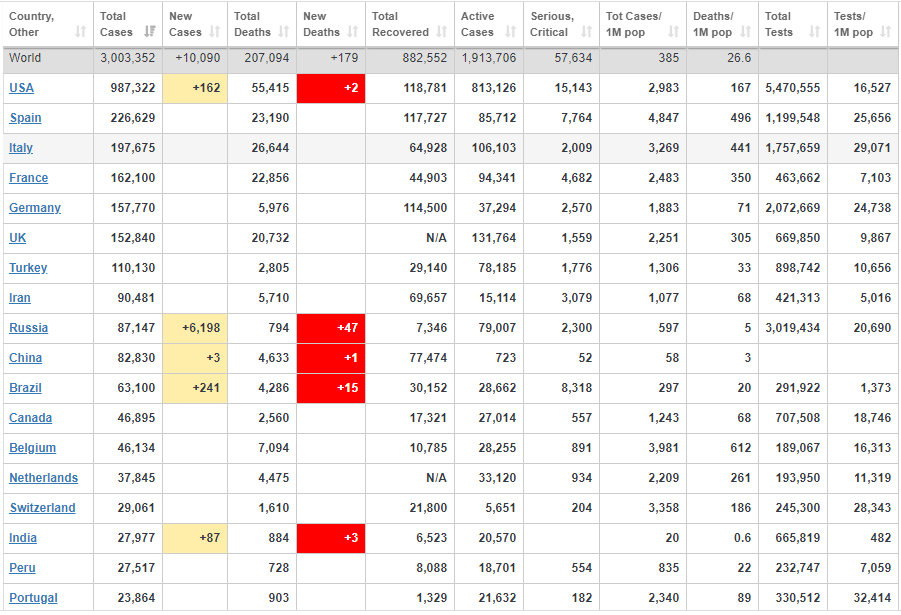Open the UK country link
901x615 pixels.
(x=18, y=237)
